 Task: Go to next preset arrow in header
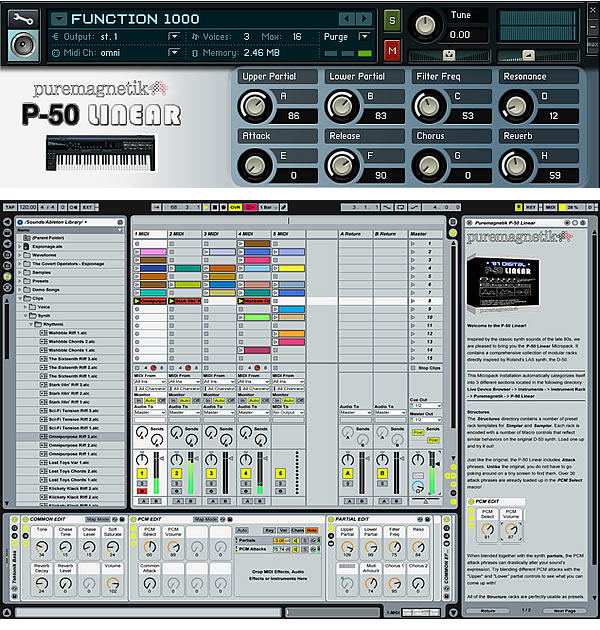364,18
